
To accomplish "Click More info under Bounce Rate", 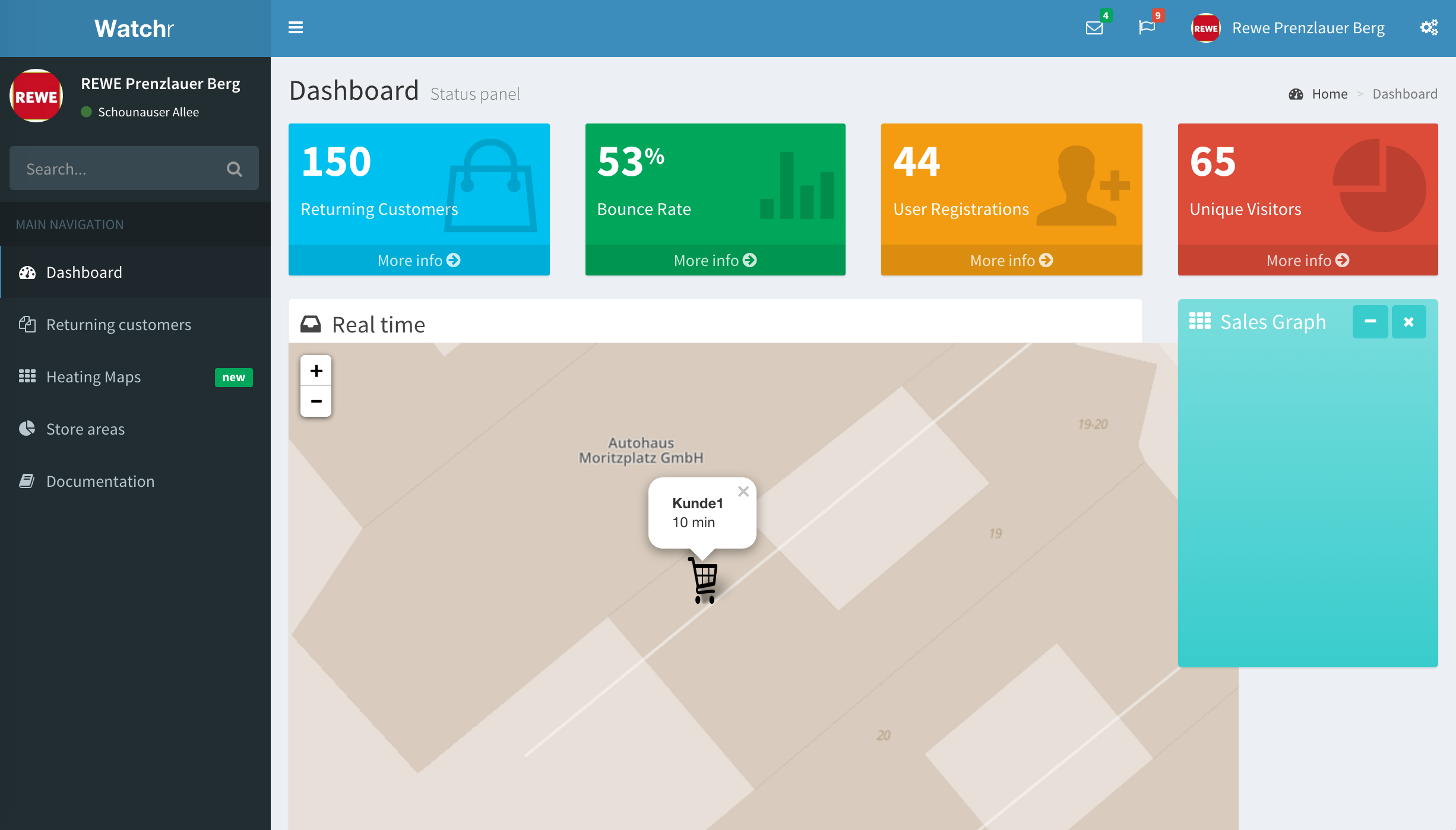I will click(715, 261).
